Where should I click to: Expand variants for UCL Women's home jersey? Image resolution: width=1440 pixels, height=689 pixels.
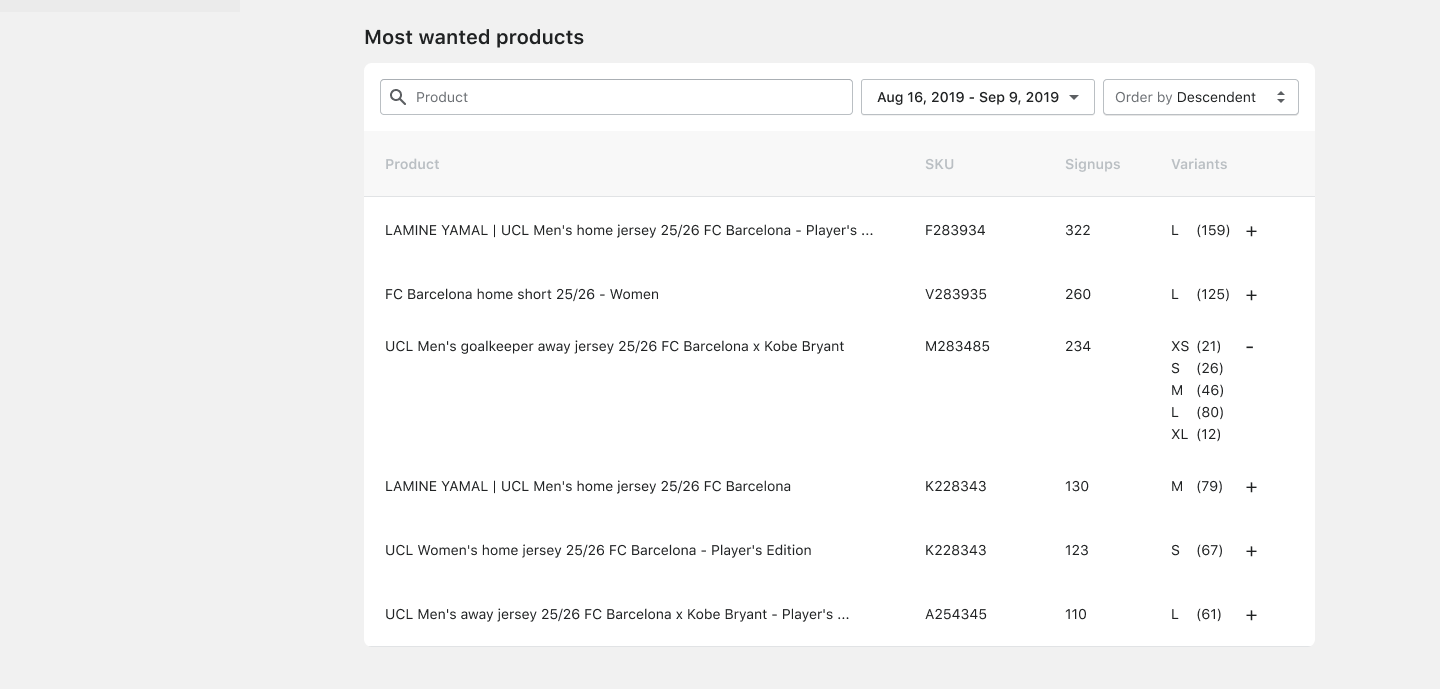pos(1251,551)
